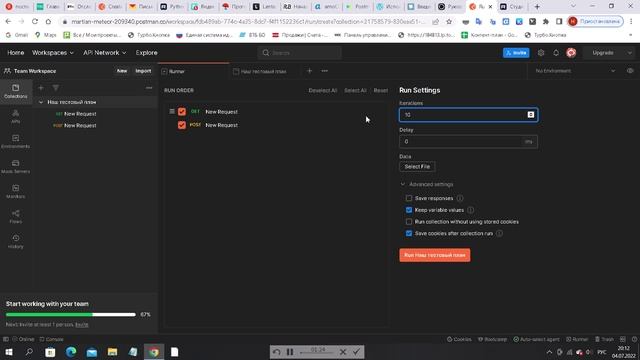The width and height of the screenshot is (640, 360).
Task: Open the browser tab list chevron
Action: (x=573, y=6)
